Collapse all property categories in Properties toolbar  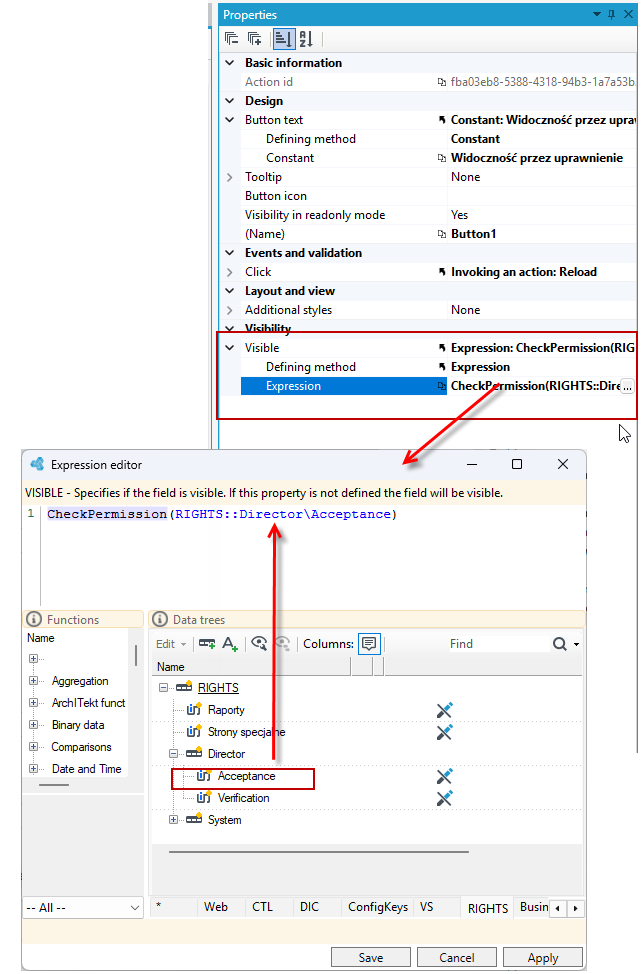(x=231, y=39)
